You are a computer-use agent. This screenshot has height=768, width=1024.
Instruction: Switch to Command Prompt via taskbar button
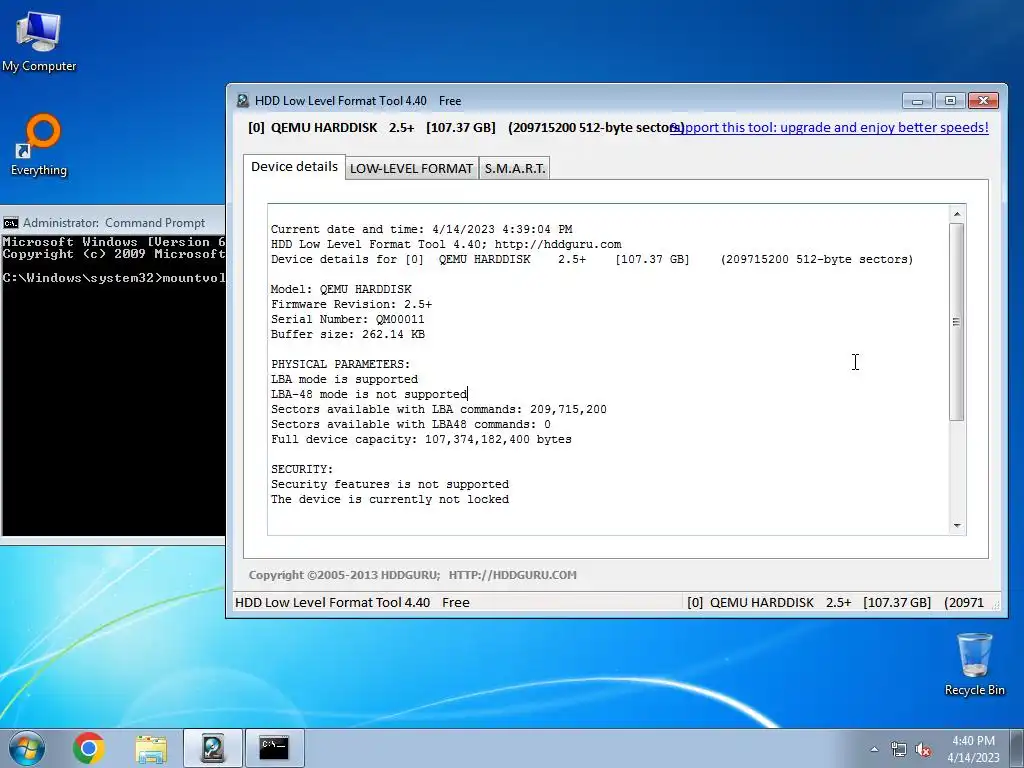pyautogui.click(x=274, y=748)
